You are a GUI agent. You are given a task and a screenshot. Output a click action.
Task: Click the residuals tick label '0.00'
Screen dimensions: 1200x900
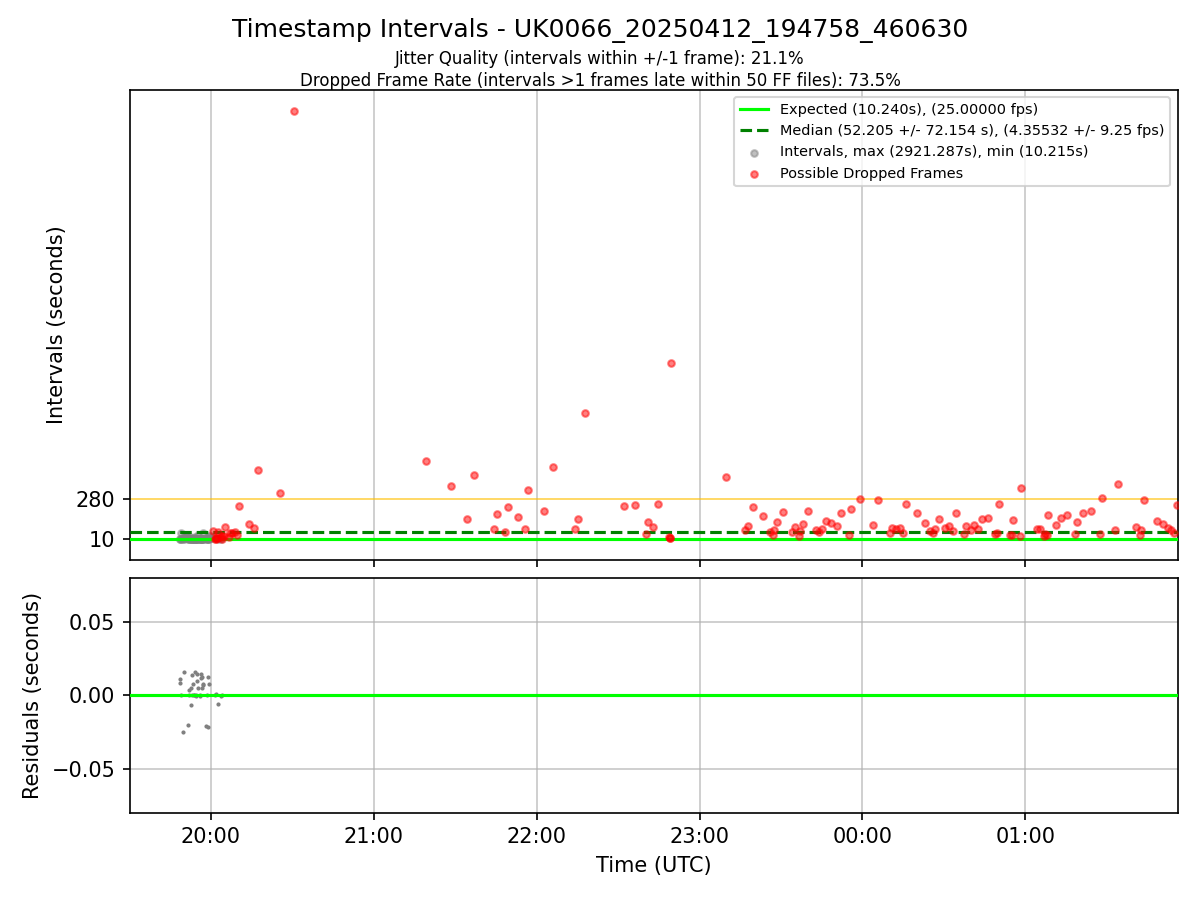(x=93, y=695)
